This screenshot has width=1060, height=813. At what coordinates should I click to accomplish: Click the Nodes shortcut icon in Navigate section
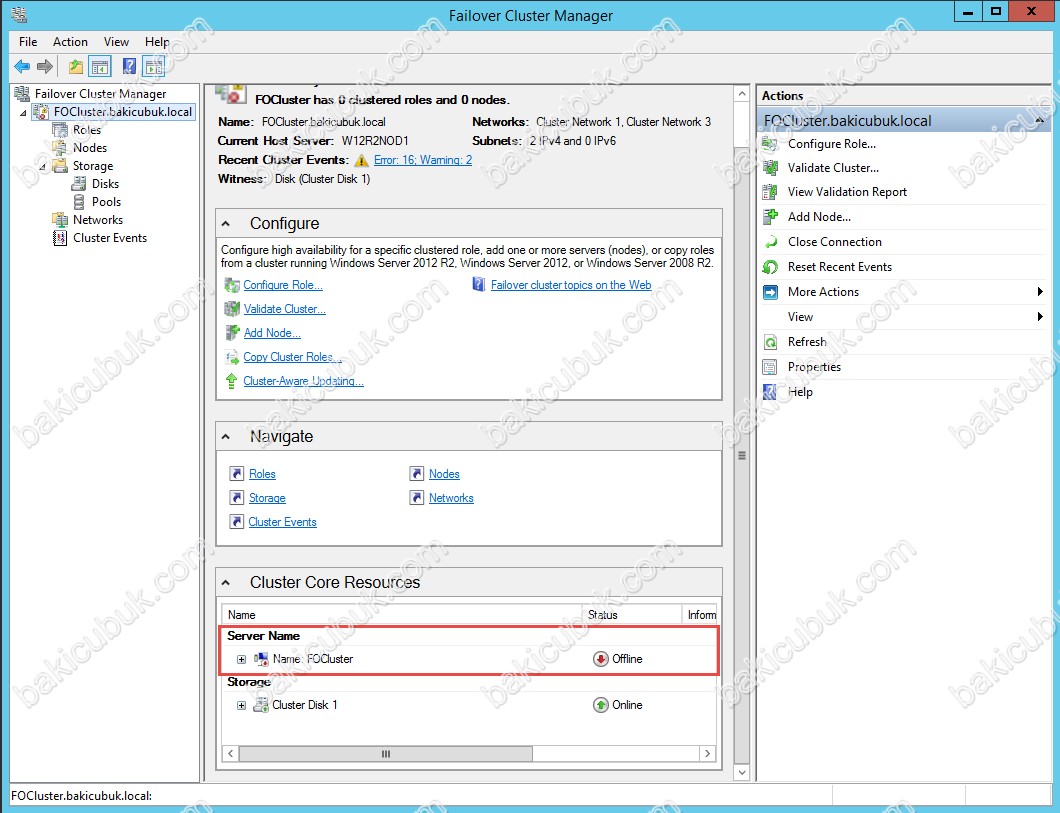(x=416, y=474)
